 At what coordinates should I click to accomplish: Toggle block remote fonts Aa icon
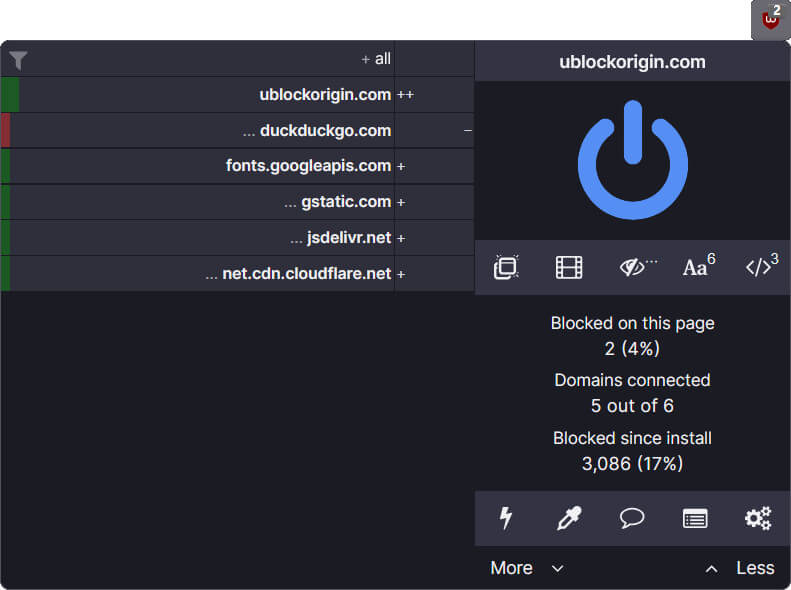(x=698, y=266)
